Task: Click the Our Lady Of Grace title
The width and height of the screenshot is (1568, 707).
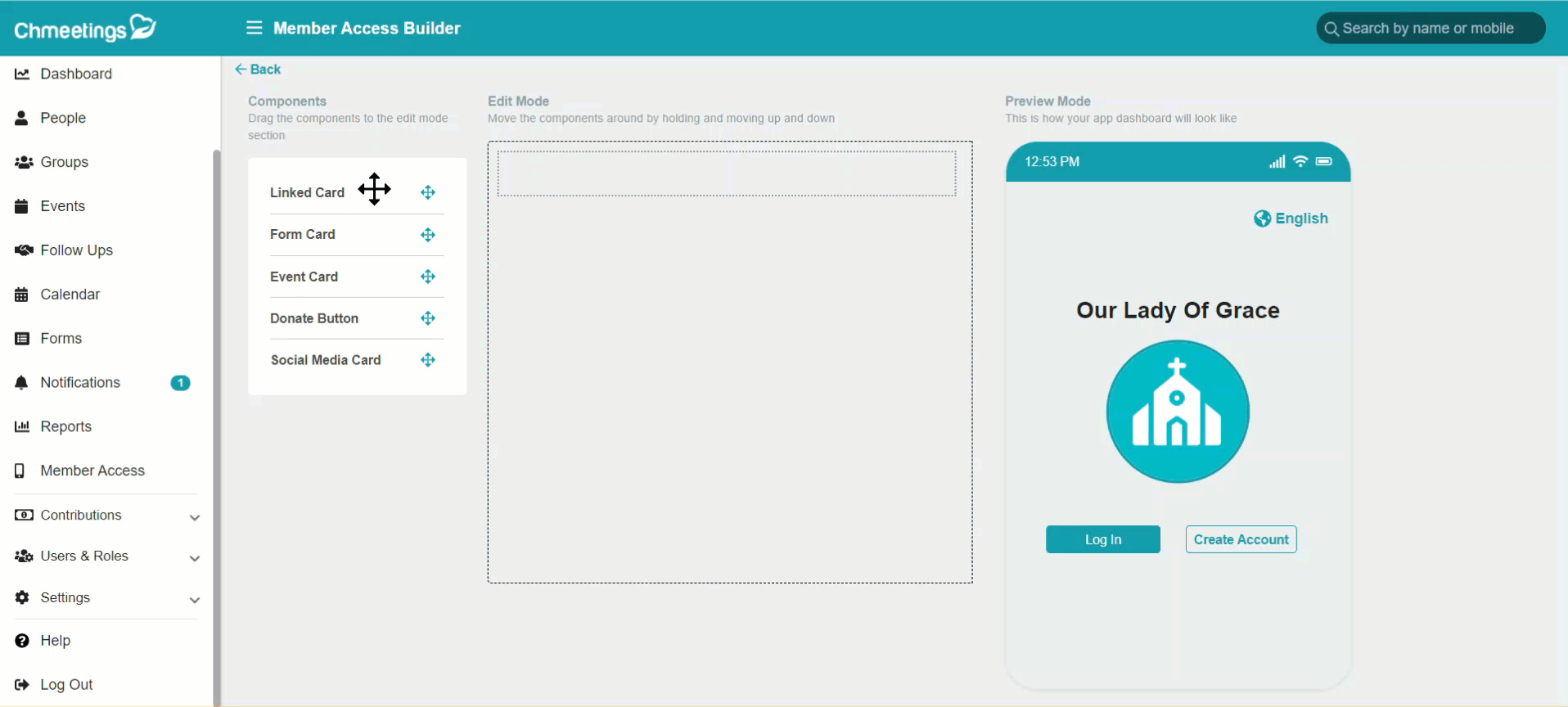Action: pos(1178,310)
